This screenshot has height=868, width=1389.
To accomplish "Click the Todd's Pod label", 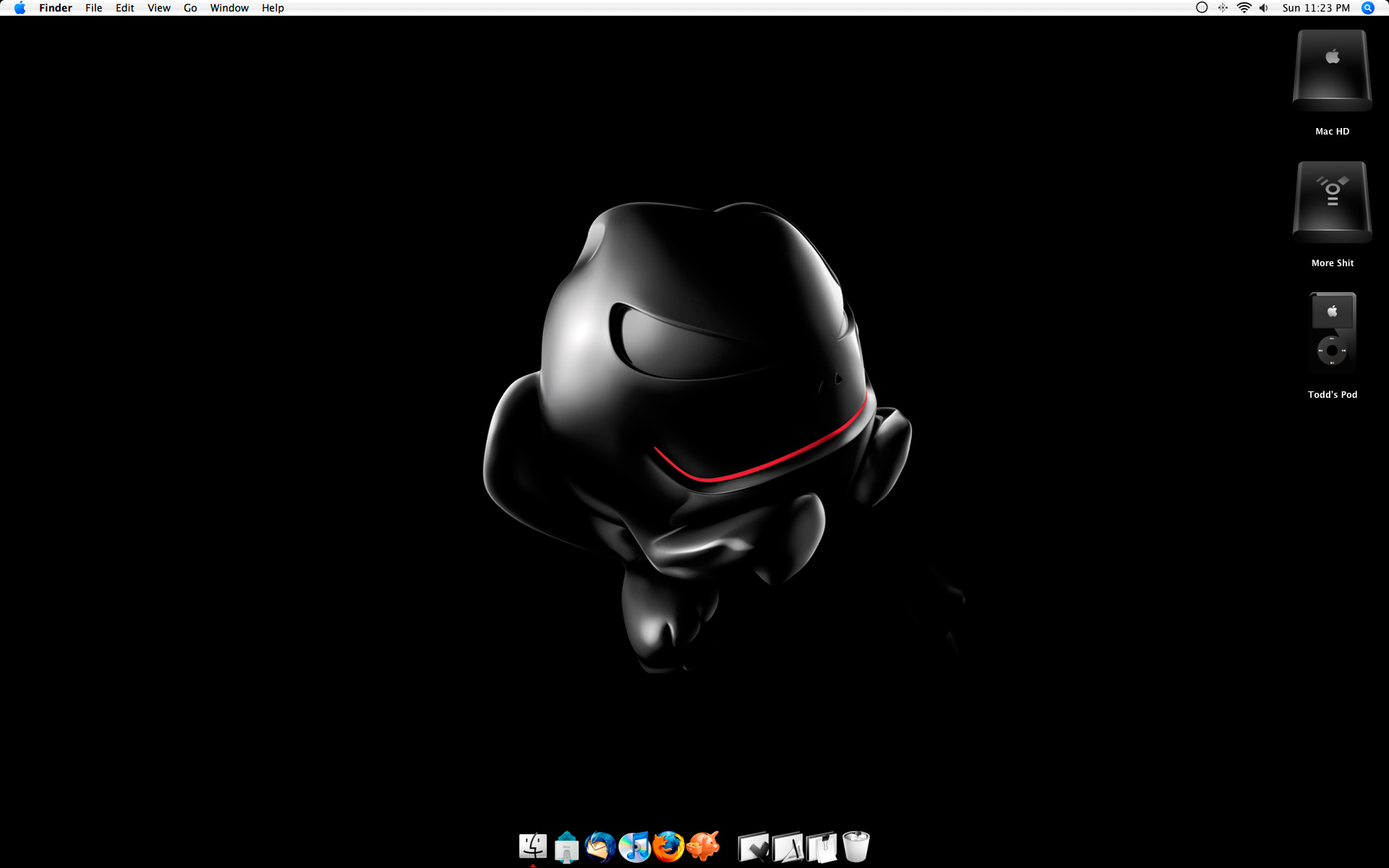I will tap(1333, 395).
